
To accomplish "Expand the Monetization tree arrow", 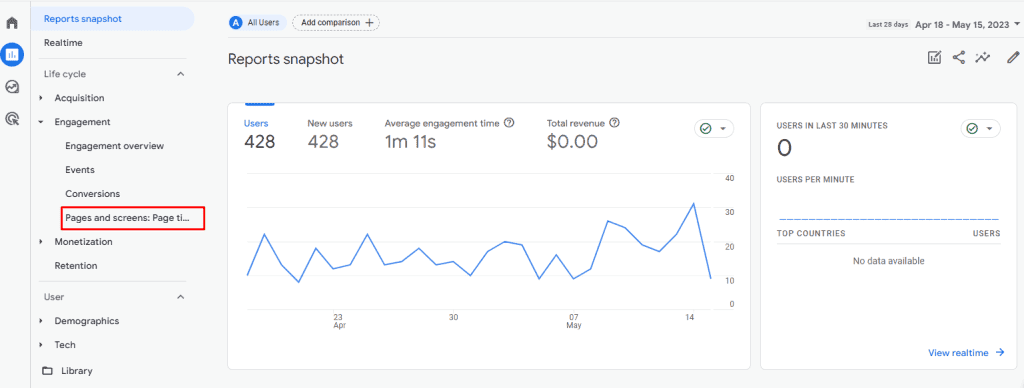I will pyautogui.click(x=41, y=242).
